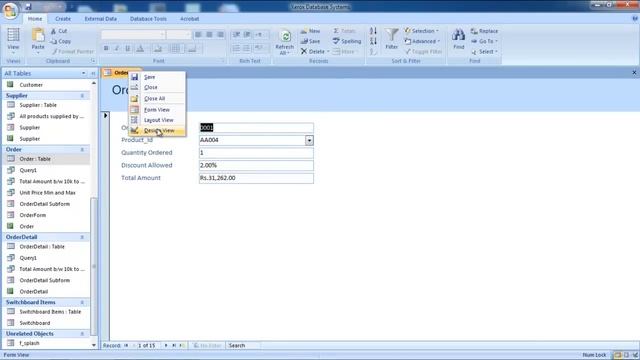Choose Save in context menu
Viewport: 640px width, 360px height.
157,77
